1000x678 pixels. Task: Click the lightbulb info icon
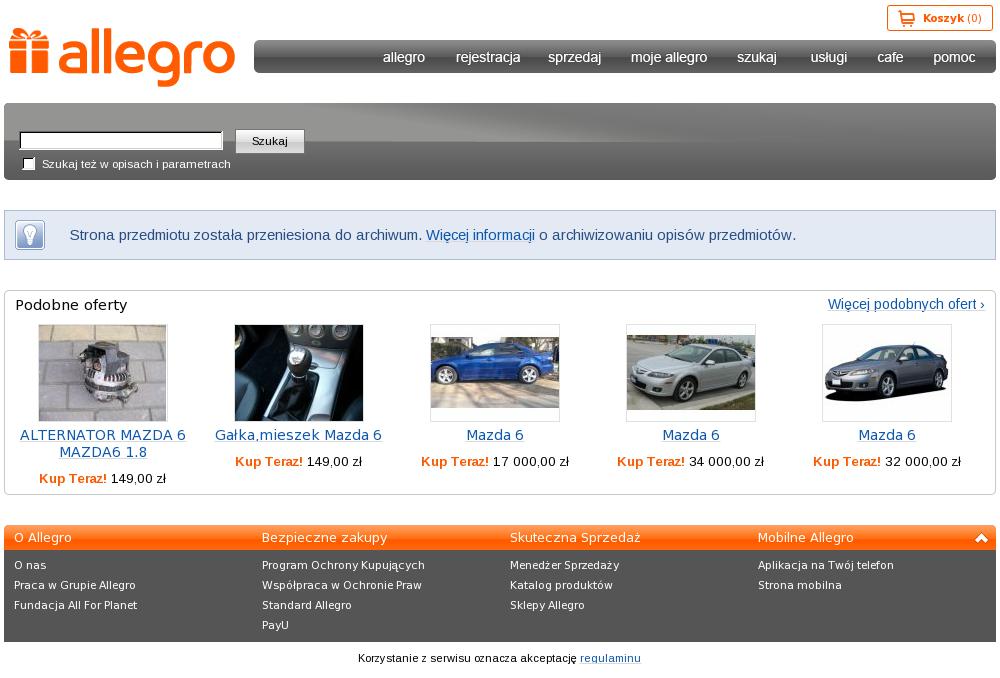pos(30,235)
